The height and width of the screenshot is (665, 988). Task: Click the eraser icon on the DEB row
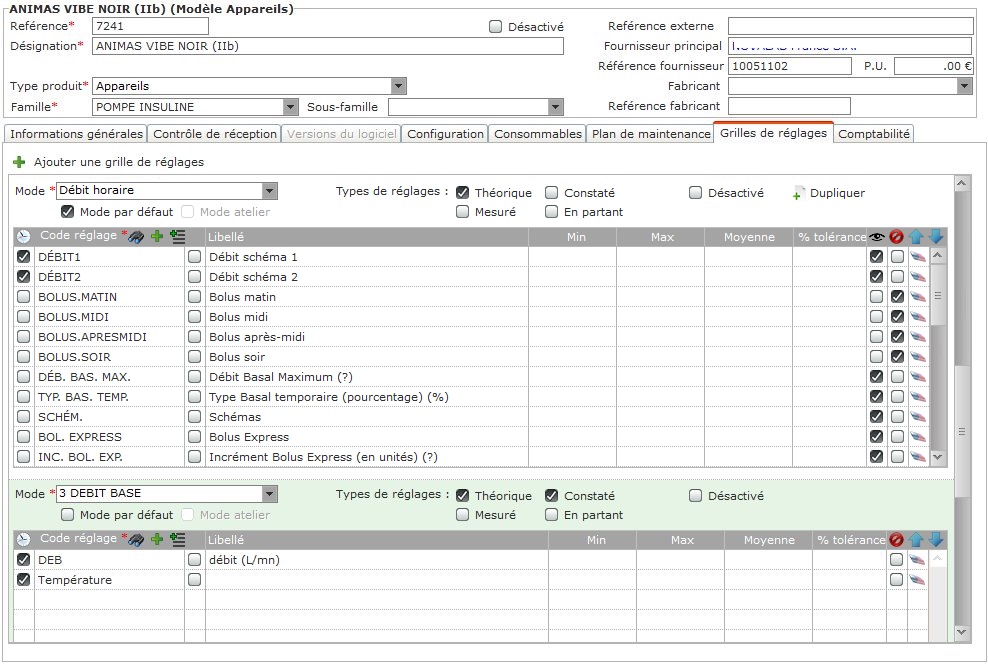click(917, 560)
